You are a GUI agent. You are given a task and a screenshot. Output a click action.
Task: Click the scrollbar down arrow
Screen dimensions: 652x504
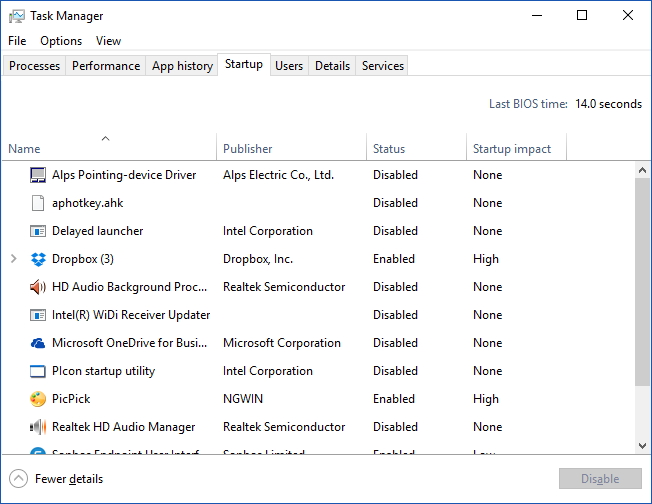click(x=642, y=446)
